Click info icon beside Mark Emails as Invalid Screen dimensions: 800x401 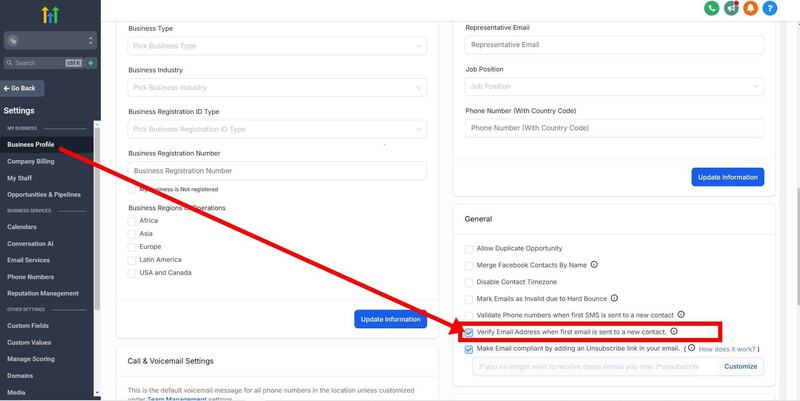pos(614,298)
